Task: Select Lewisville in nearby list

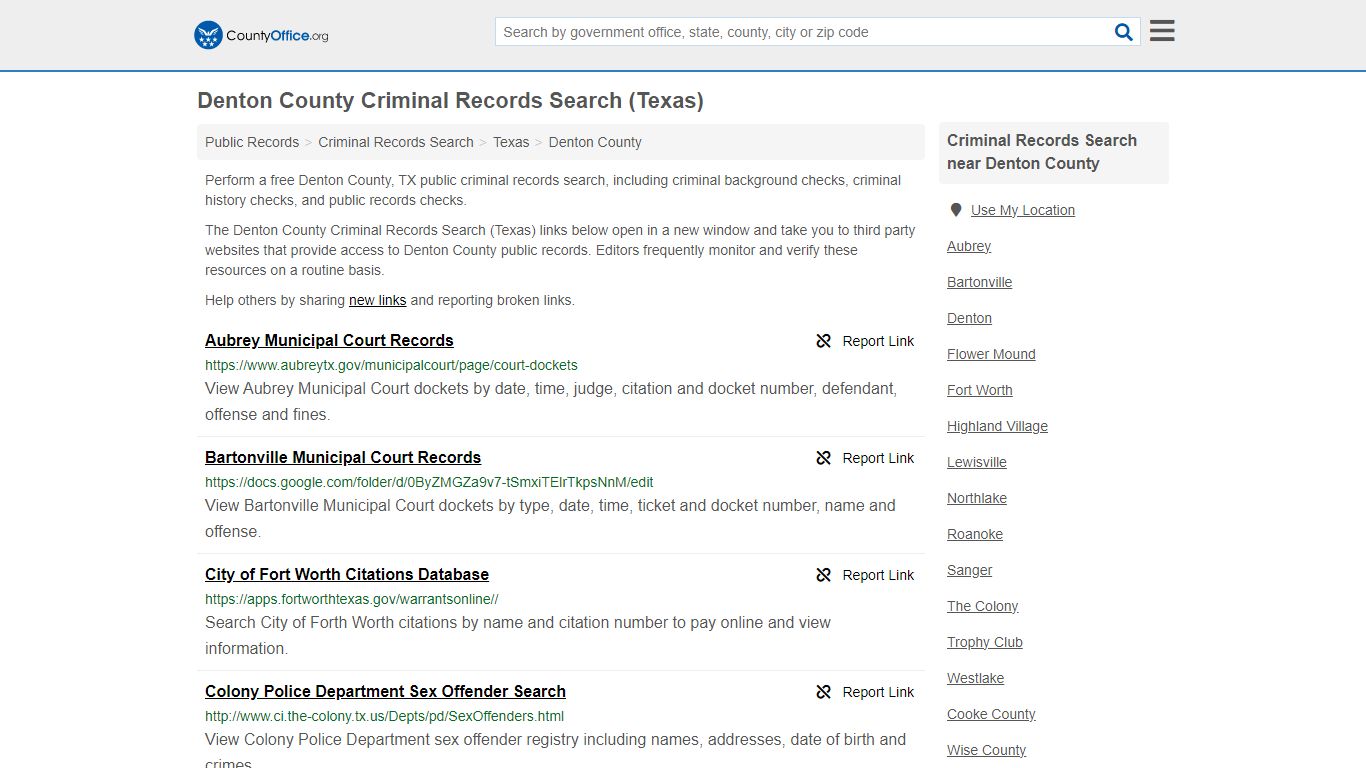Action: [x=977, y=462]
